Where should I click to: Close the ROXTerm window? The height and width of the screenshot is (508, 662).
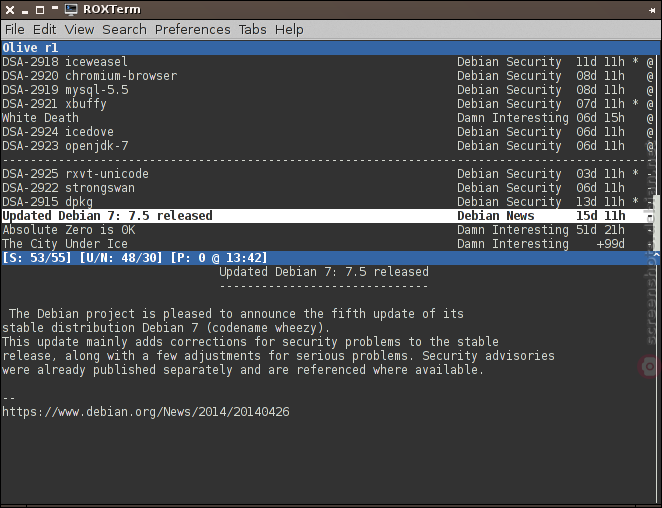[x=10, y=10]
